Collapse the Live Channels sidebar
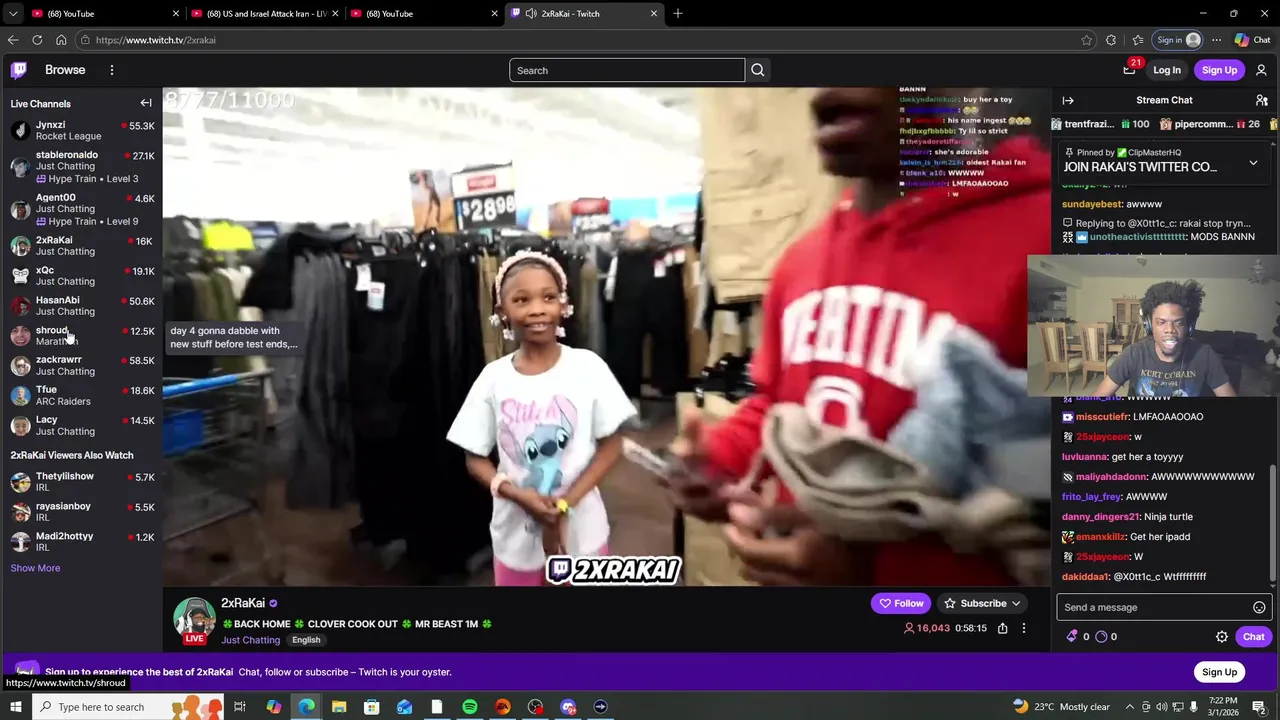The width and height of the screenshot is (1280, 720). pos(146,103)
